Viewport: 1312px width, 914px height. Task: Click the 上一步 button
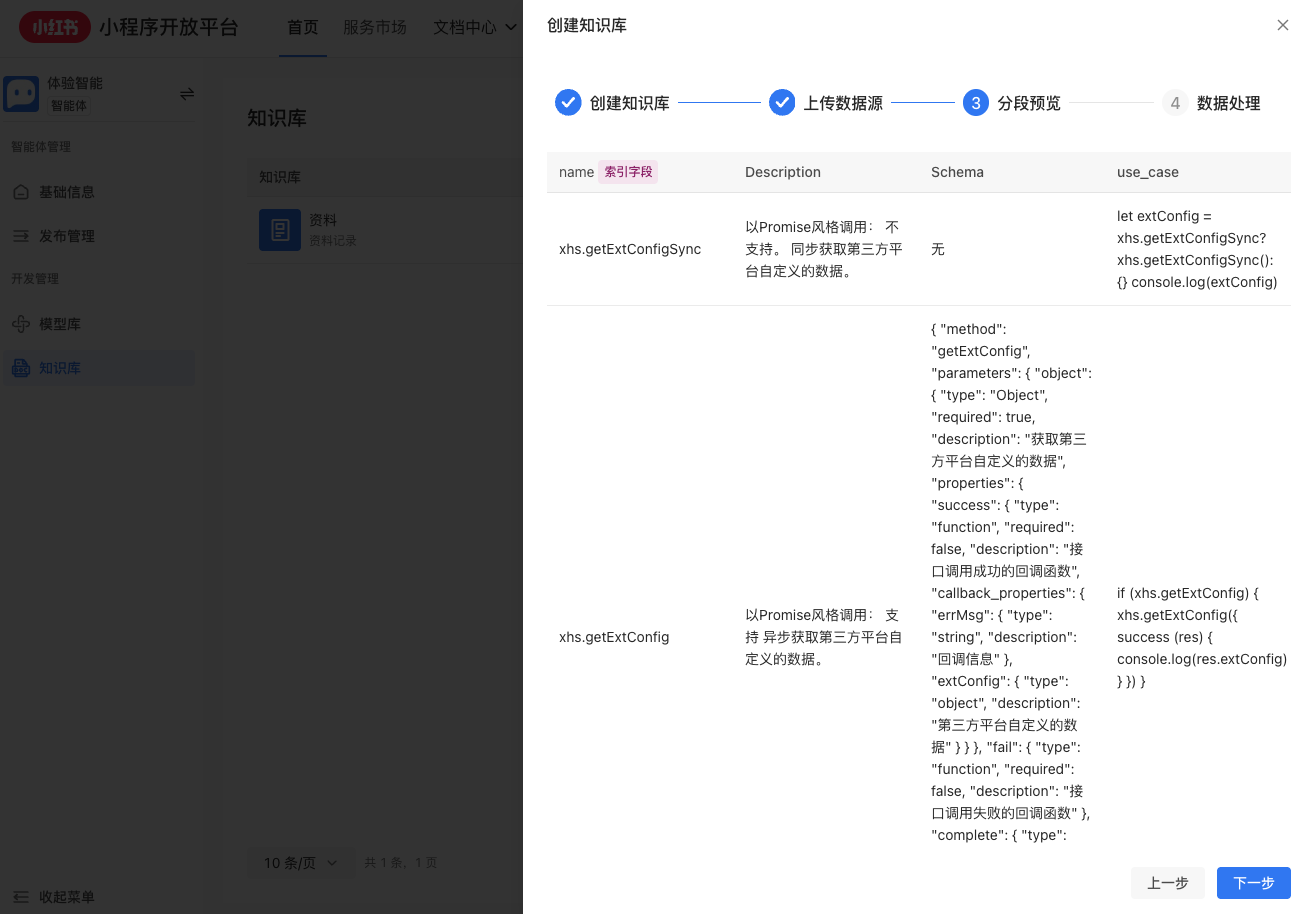click(1167, 883)
